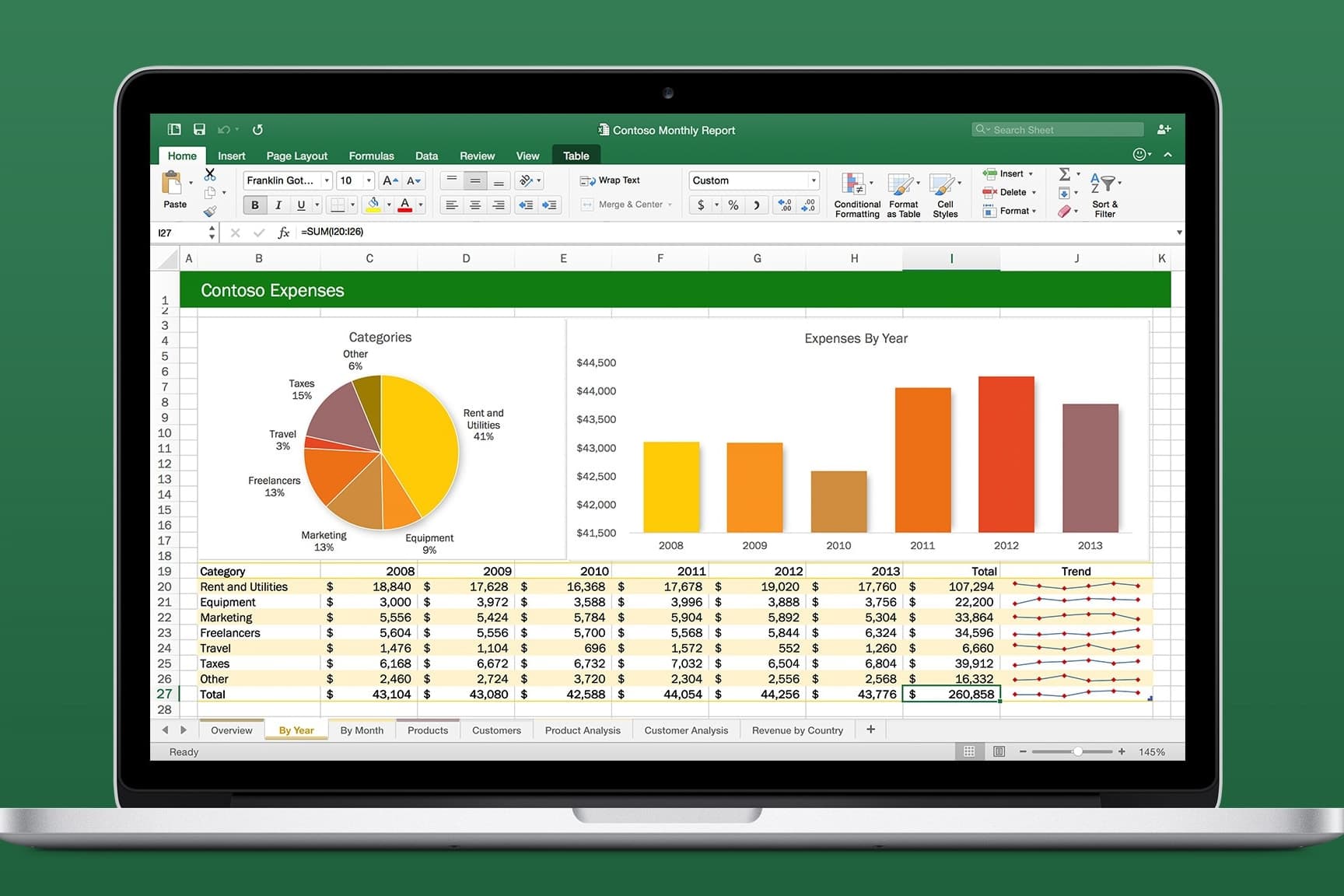
Task: Click the fx Insert Function icon
Action: 284,233
